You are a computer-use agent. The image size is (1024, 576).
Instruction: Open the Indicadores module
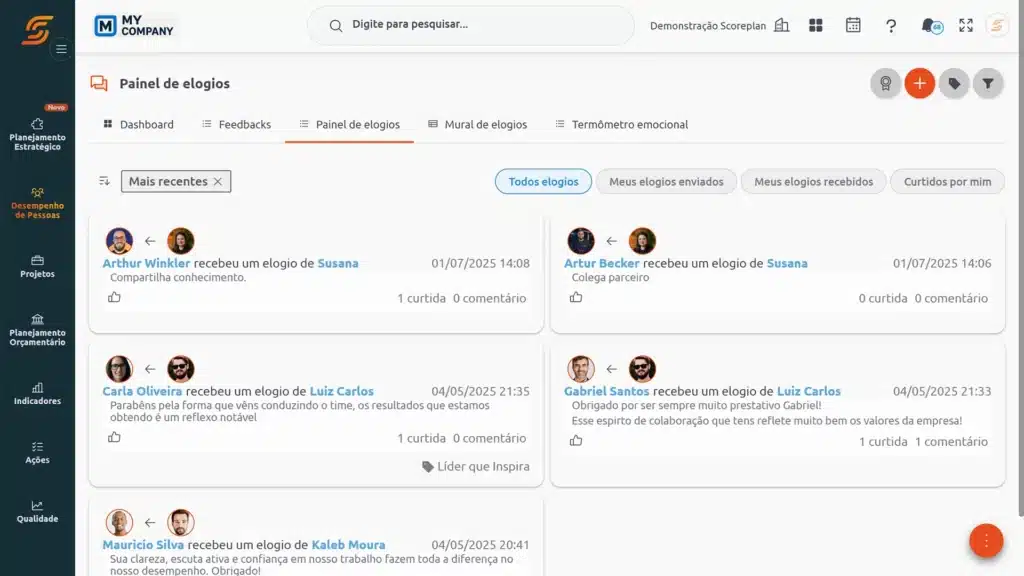tap(39, 394)
